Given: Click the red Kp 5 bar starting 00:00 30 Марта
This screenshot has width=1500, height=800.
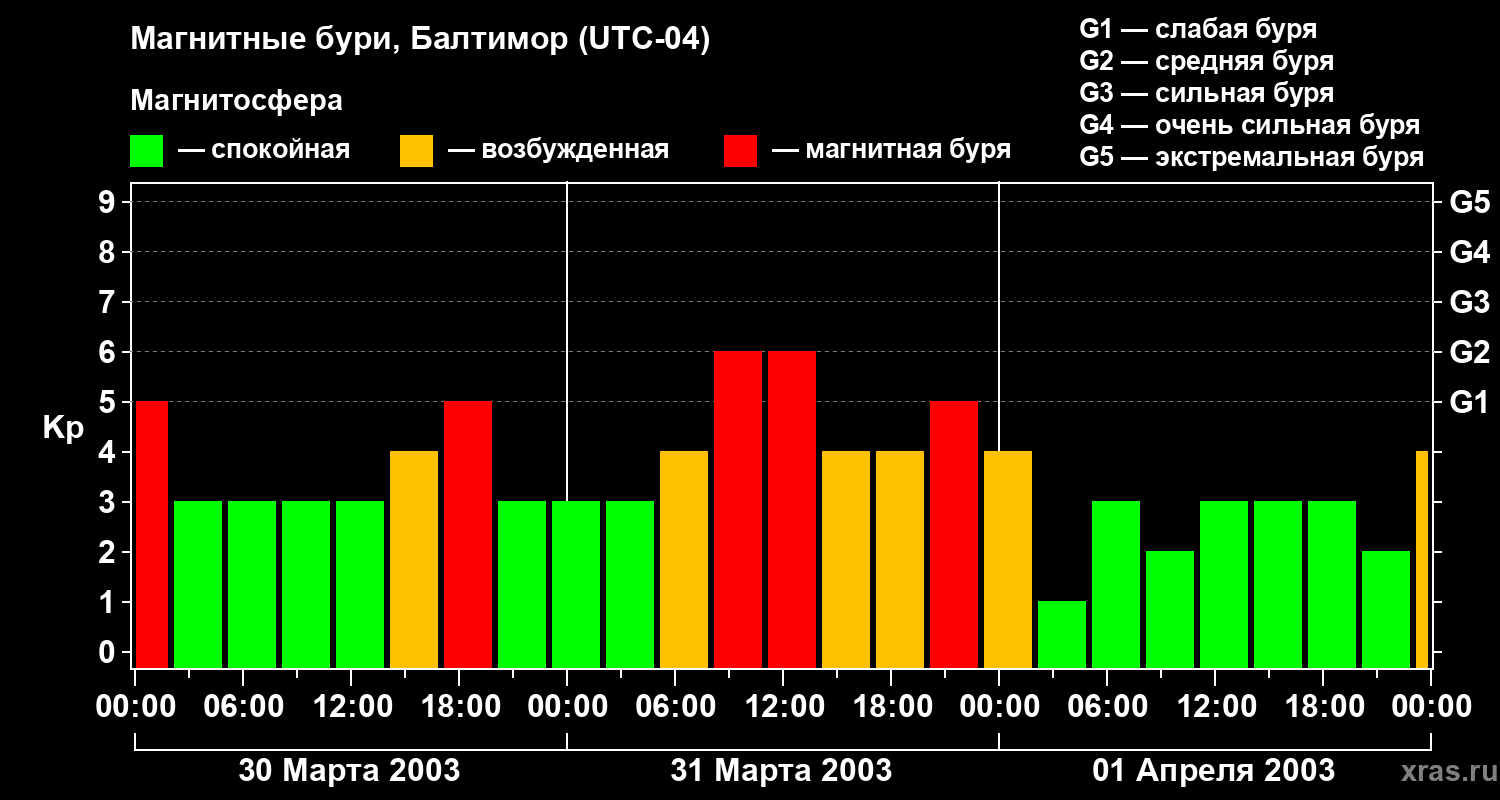Looking at the screenshot, I should 152,534.
